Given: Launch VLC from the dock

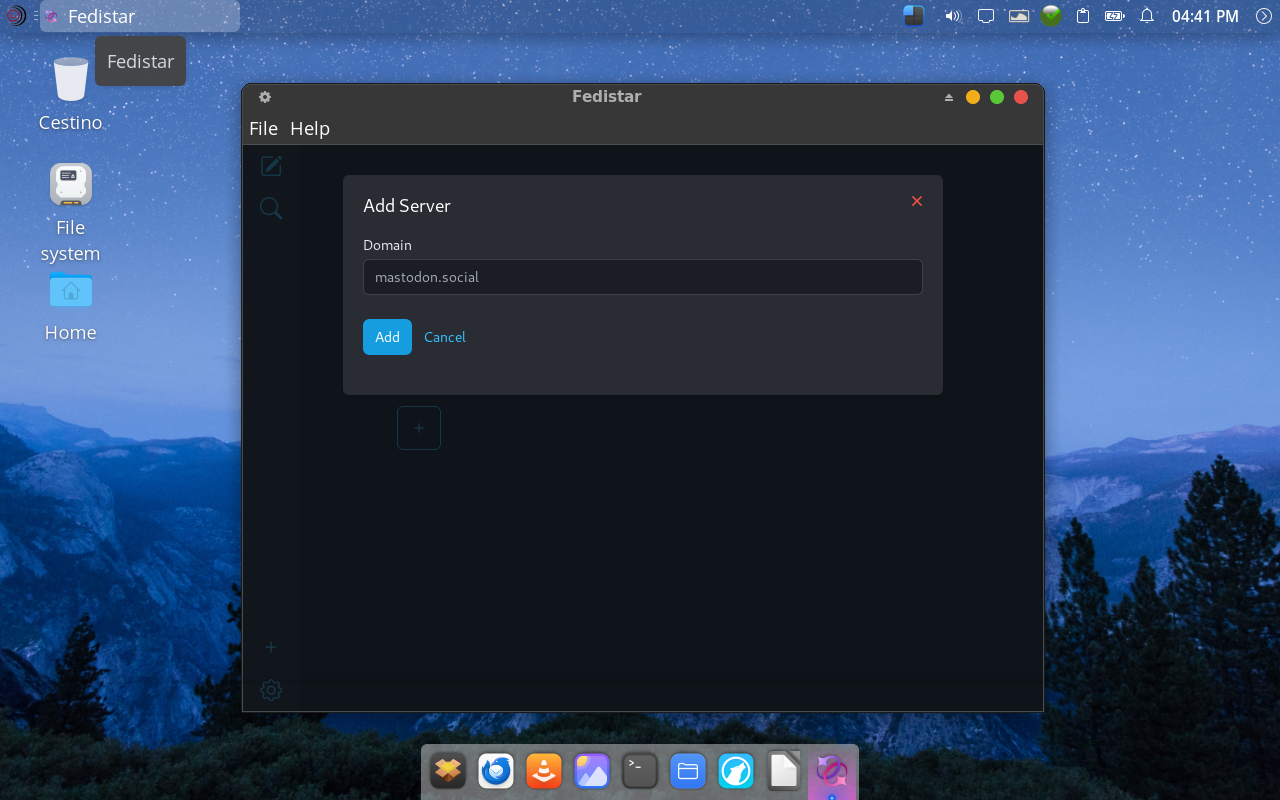Looking at the screenshot, I should pos(544,771).
